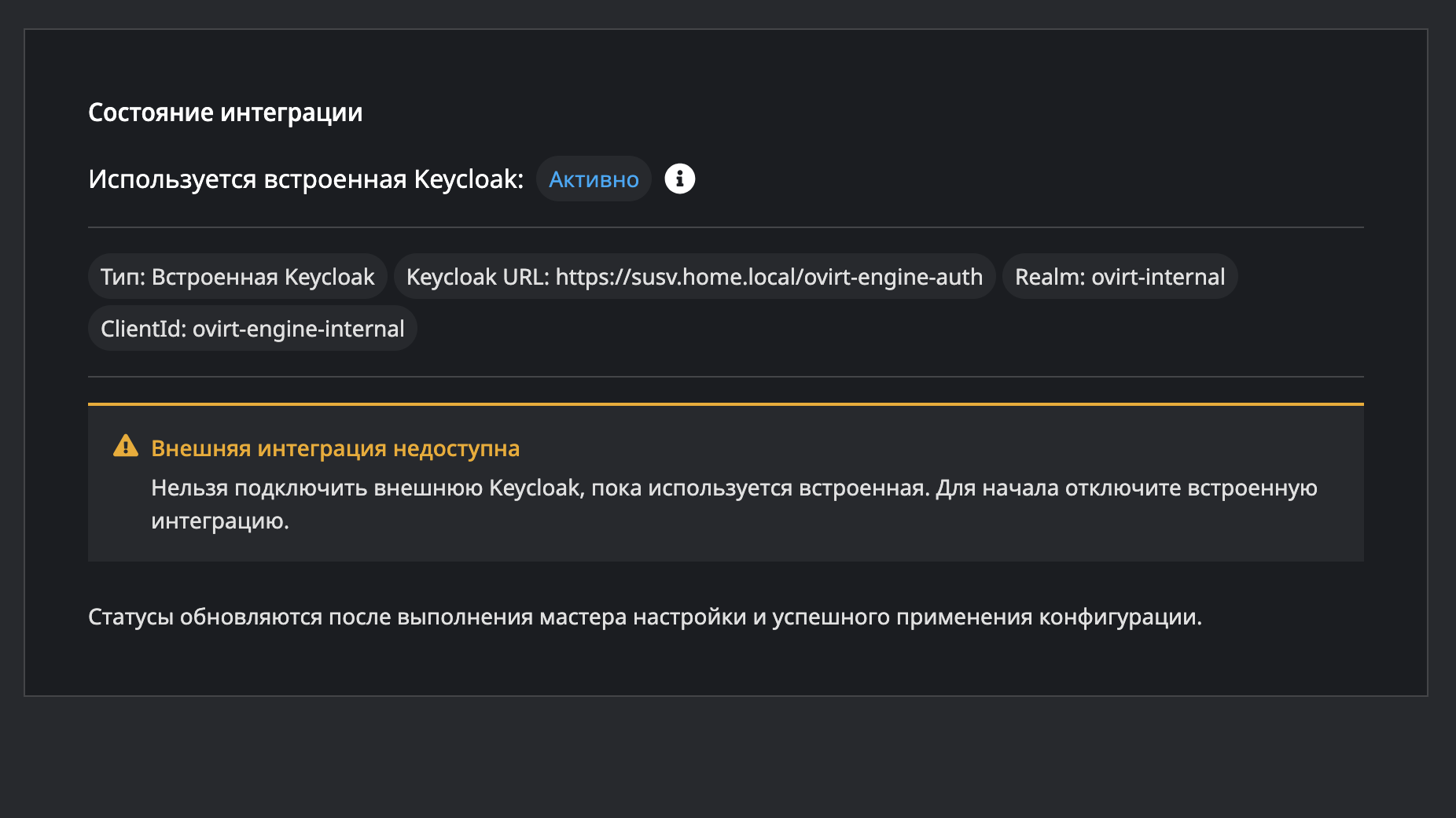Click the footer note Статусы обновляются
This screenshot has width=1456, height=818.
645,617
